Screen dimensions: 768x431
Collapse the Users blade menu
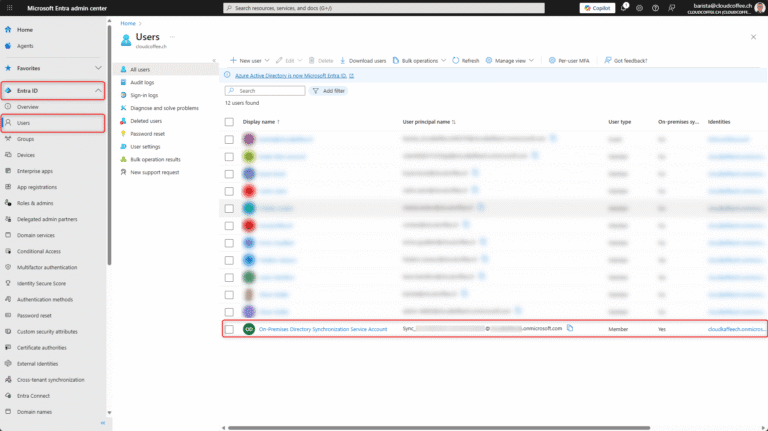tap(214, 61)
